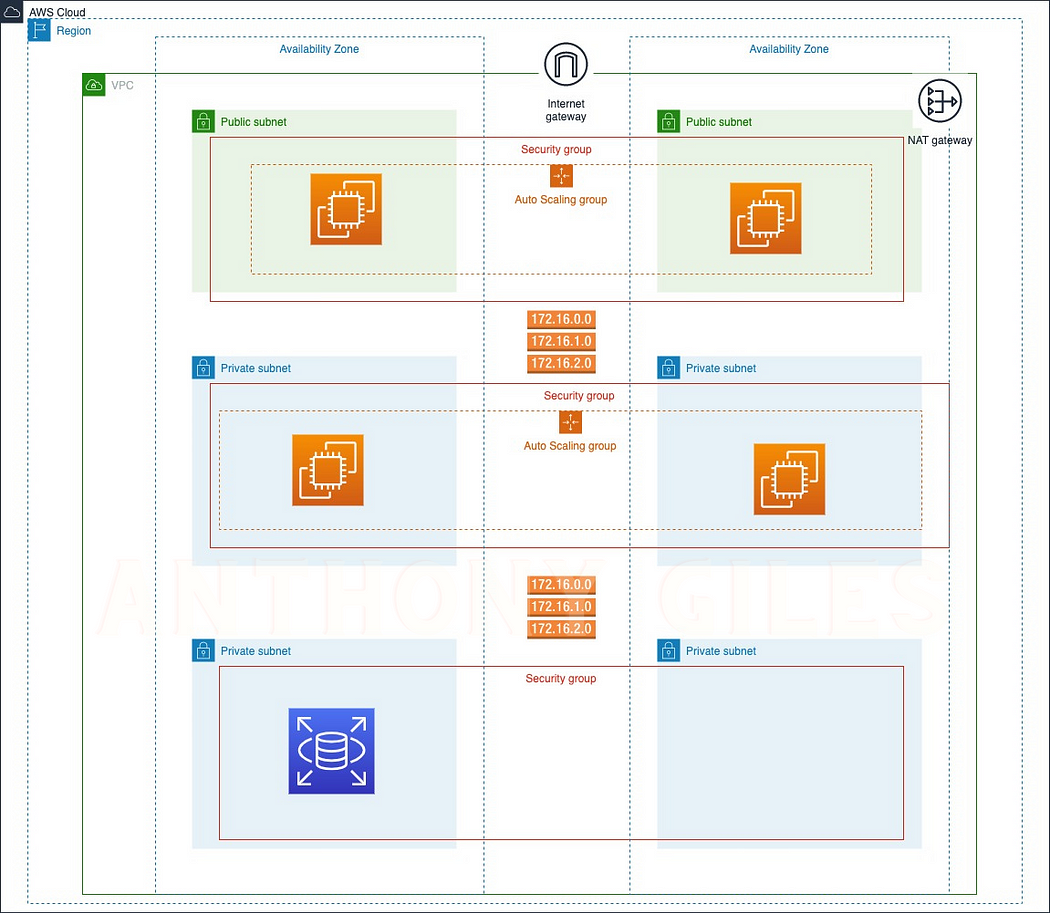Image resolution: width=1050 pixels, height=913 pixels.
Task: Select the AWS Cloud icon in top corner
Action: click(11, 11)
